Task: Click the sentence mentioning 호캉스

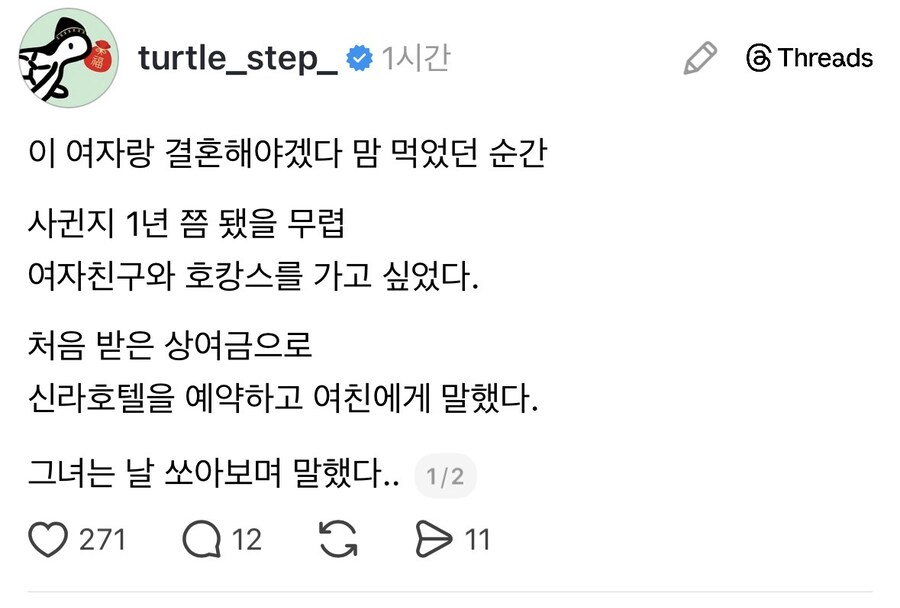Action: click(255, 274)
